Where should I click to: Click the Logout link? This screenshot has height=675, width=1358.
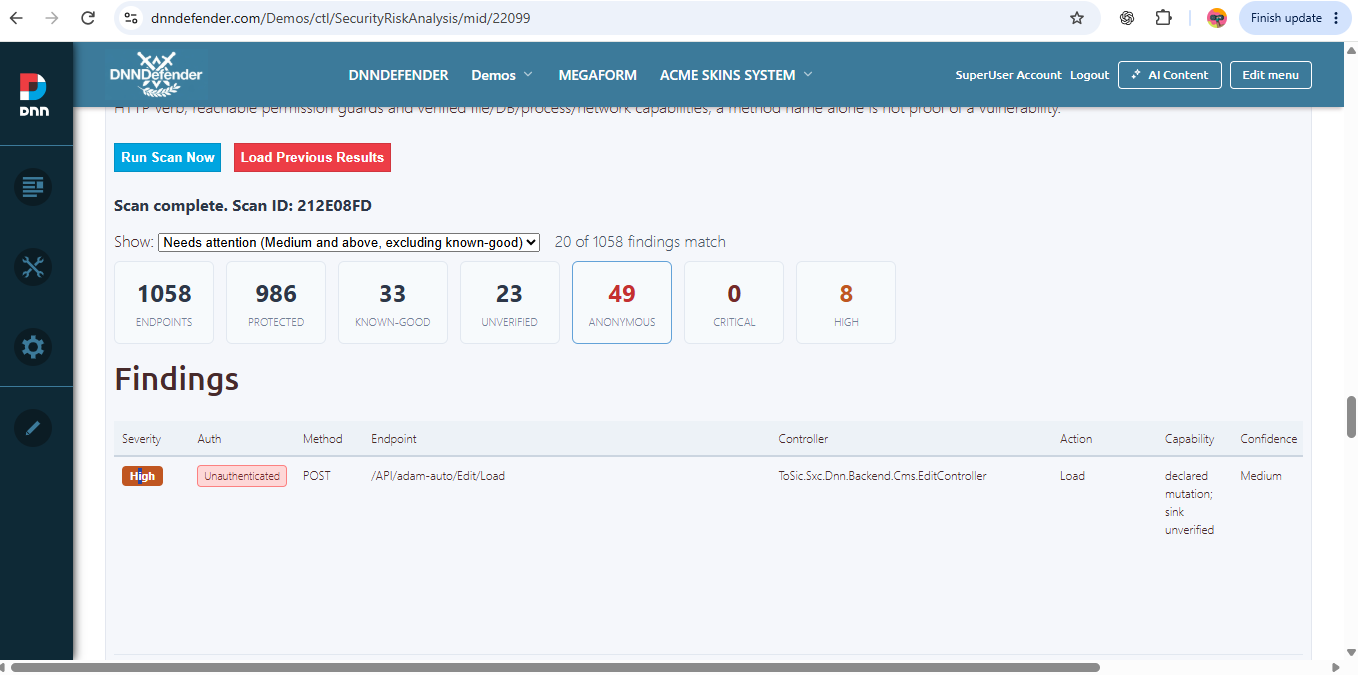(x=1089, y=75)
